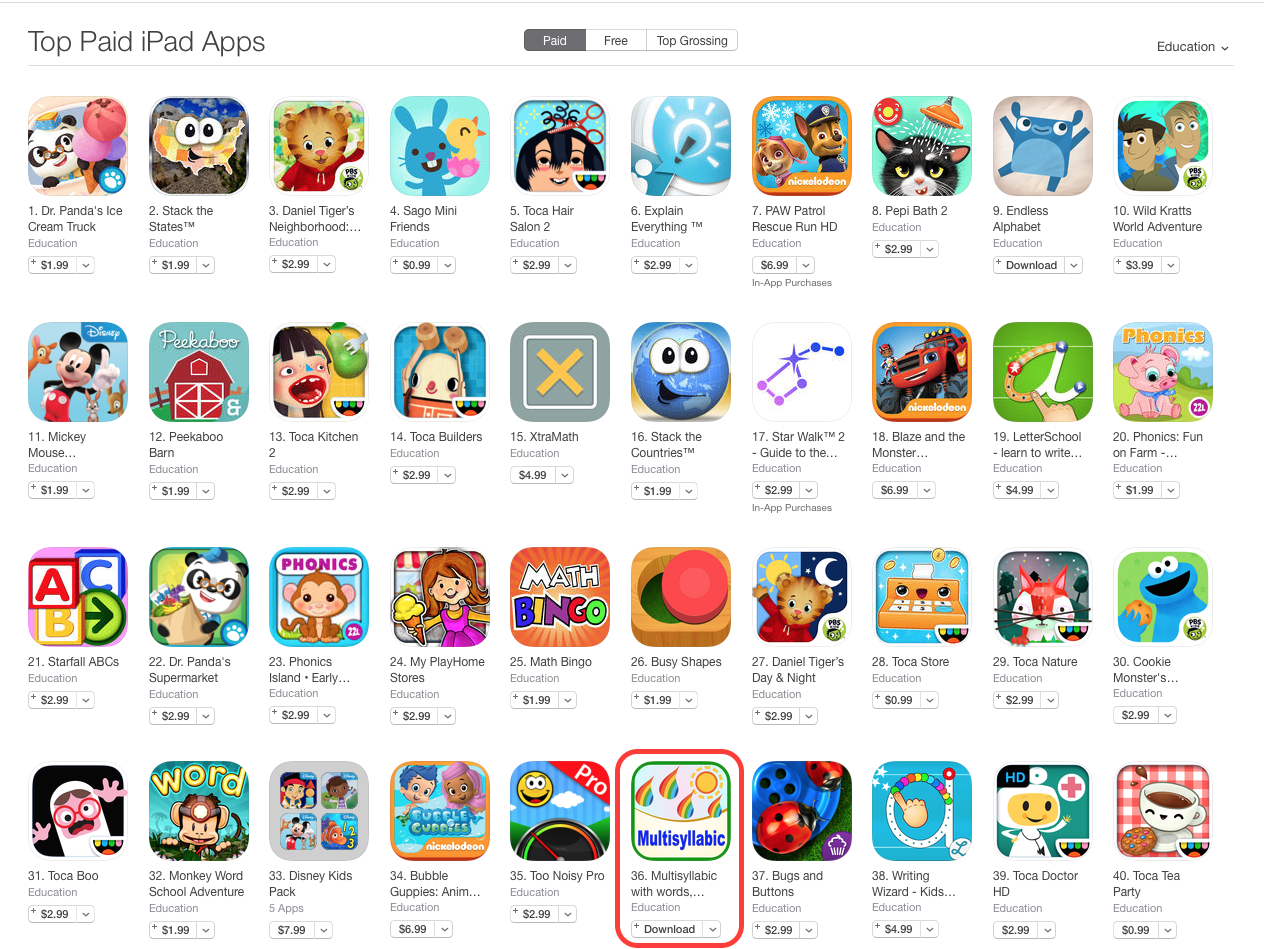Open the Too Noisy Pro app icon
This screenshot has height=949, width=1264.
(x=560, y=811)
